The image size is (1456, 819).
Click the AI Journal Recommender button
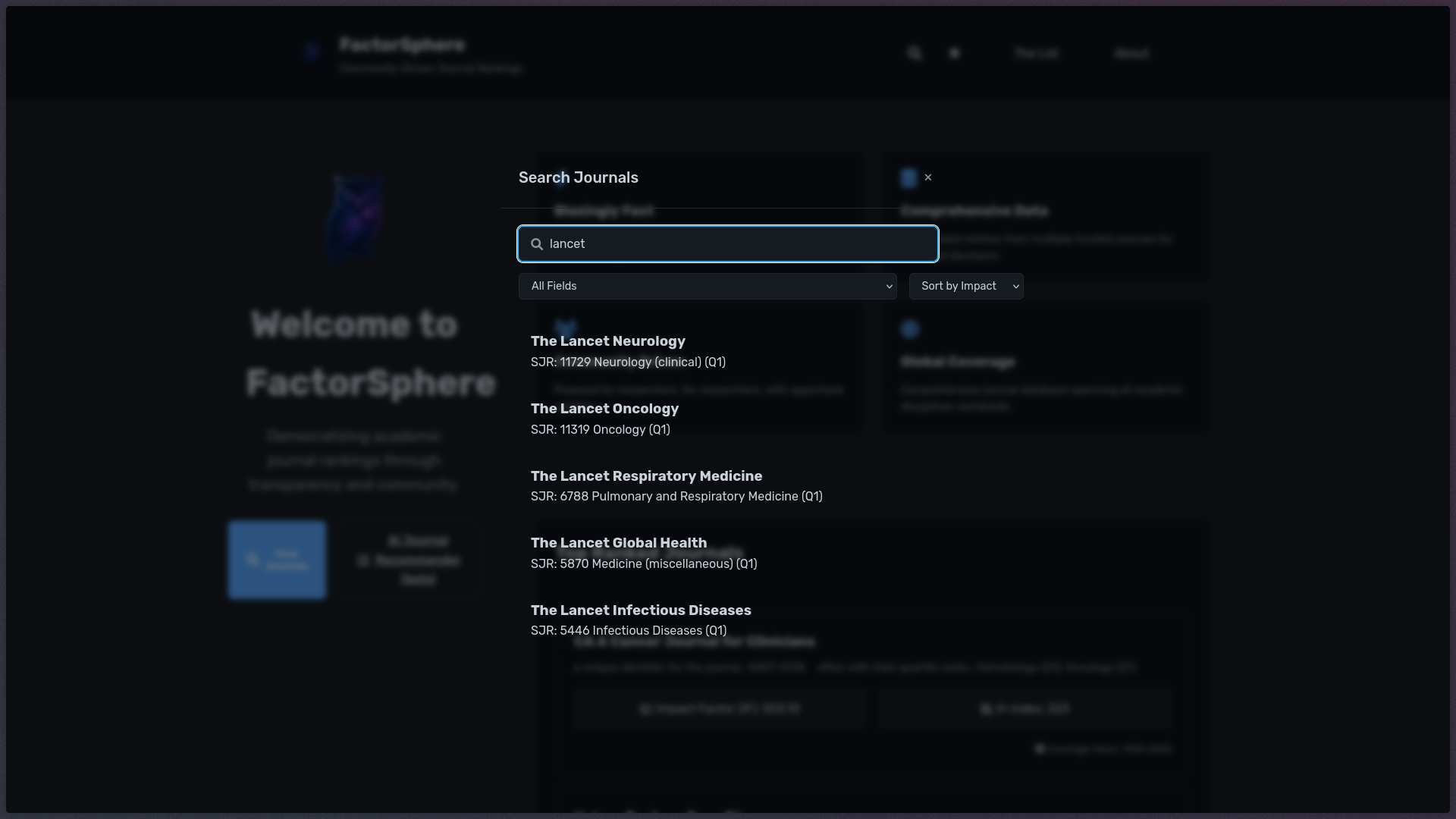409,560
